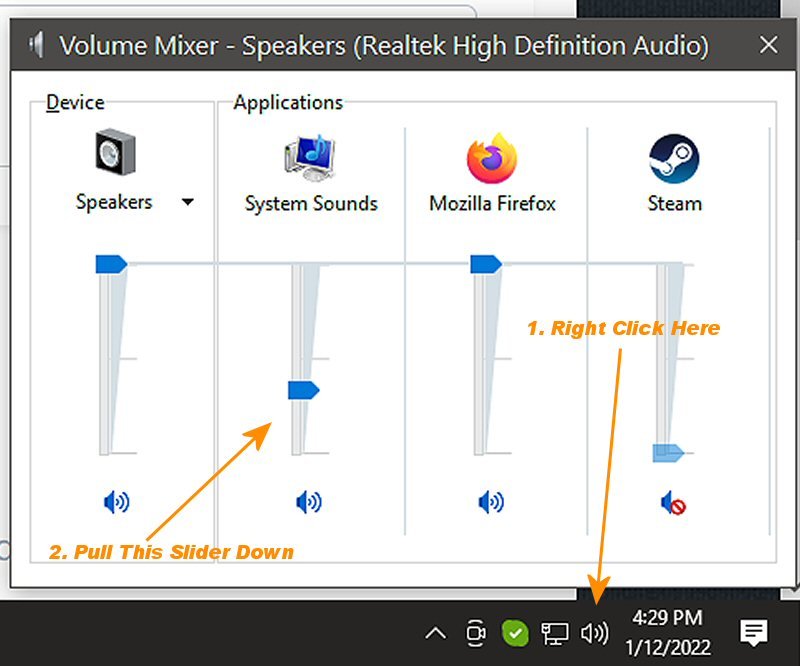Click the Steam application icon
The width and height of the screenshot is (800, 666).
click(x=674, y=158)
